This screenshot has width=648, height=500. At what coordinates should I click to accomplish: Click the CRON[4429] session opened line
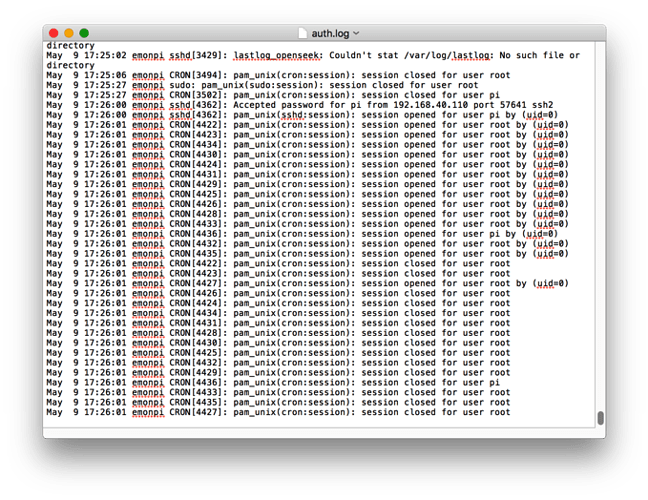click(307, 184)
